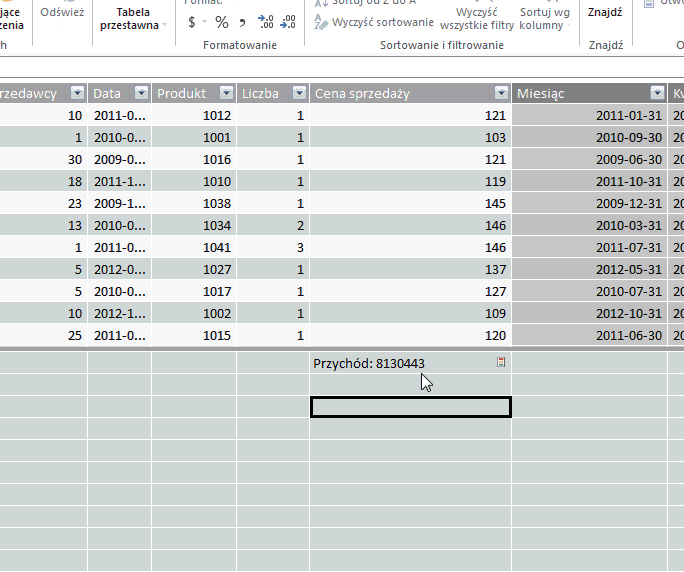Viewport: 684px width, 572px height.
Task: Select sale price cell 137
Action: click(410, 269)
